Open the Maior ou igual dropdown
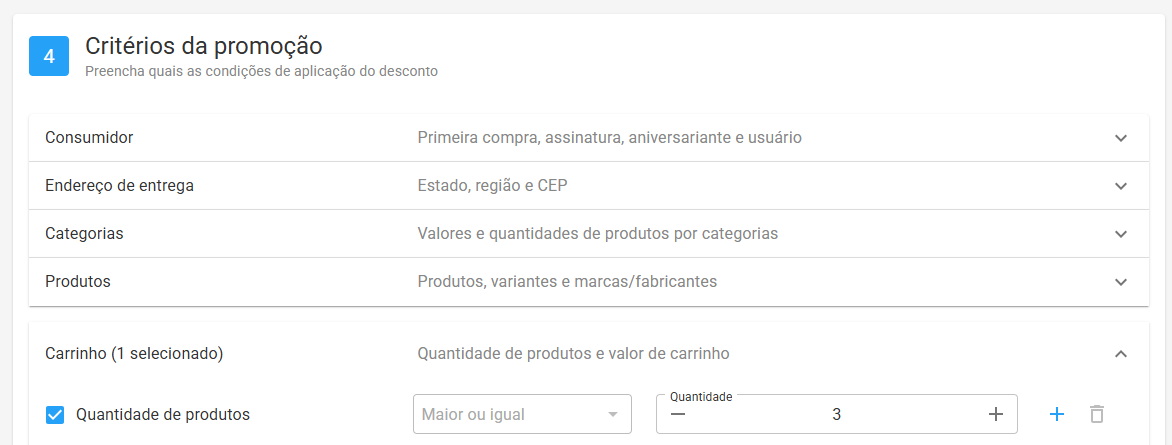 click(522, 414)
